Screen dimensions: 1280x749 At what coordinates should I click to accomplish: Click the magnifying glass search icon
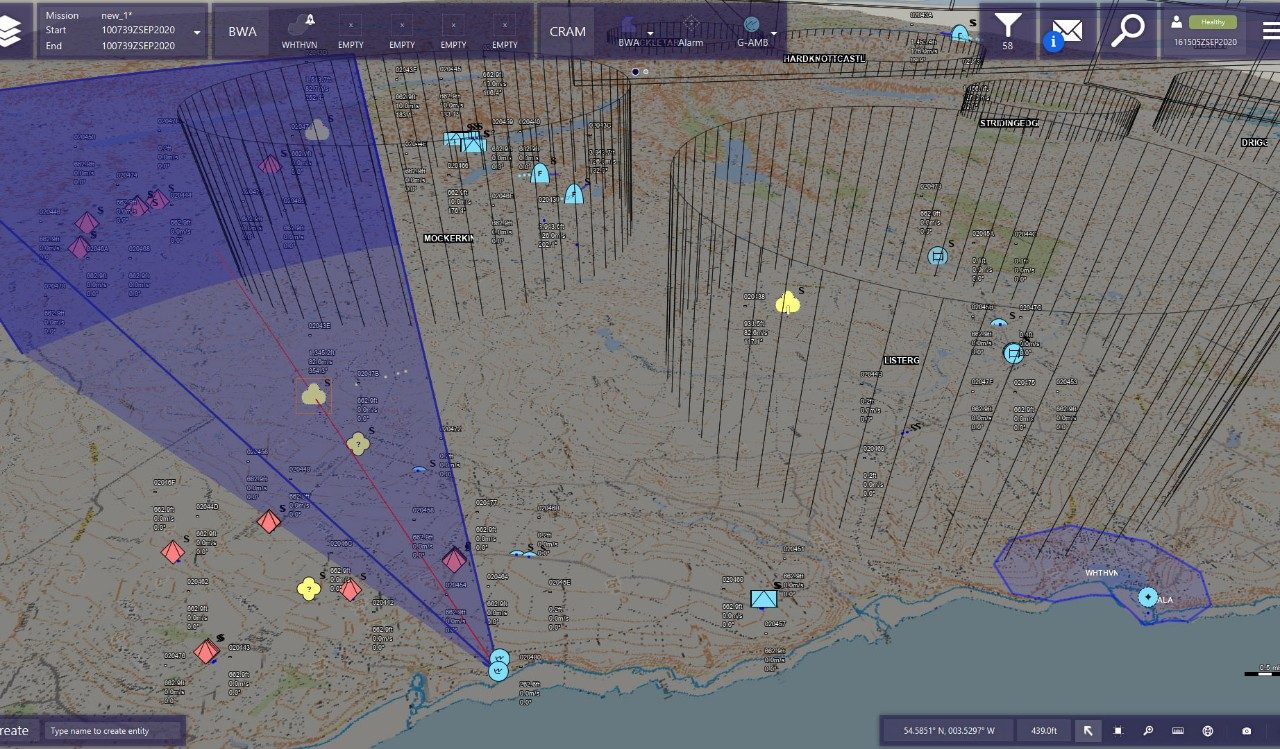point(1128,30)
